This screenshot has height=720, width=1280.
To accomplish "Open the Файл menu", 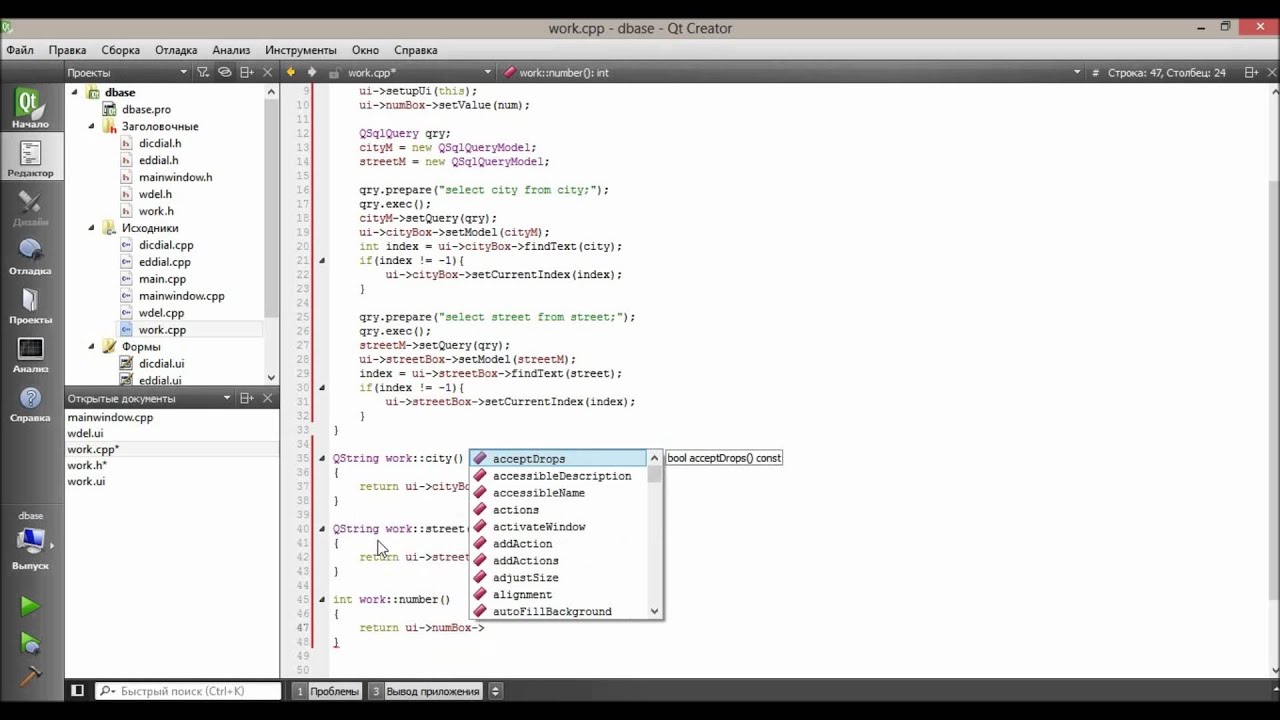I will tap(20, 50).
